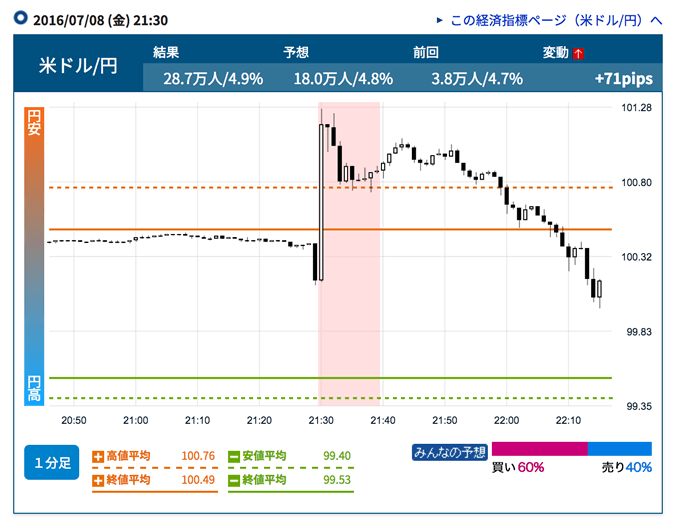Click the tall white candlestick at 21:30

point(321,202)
